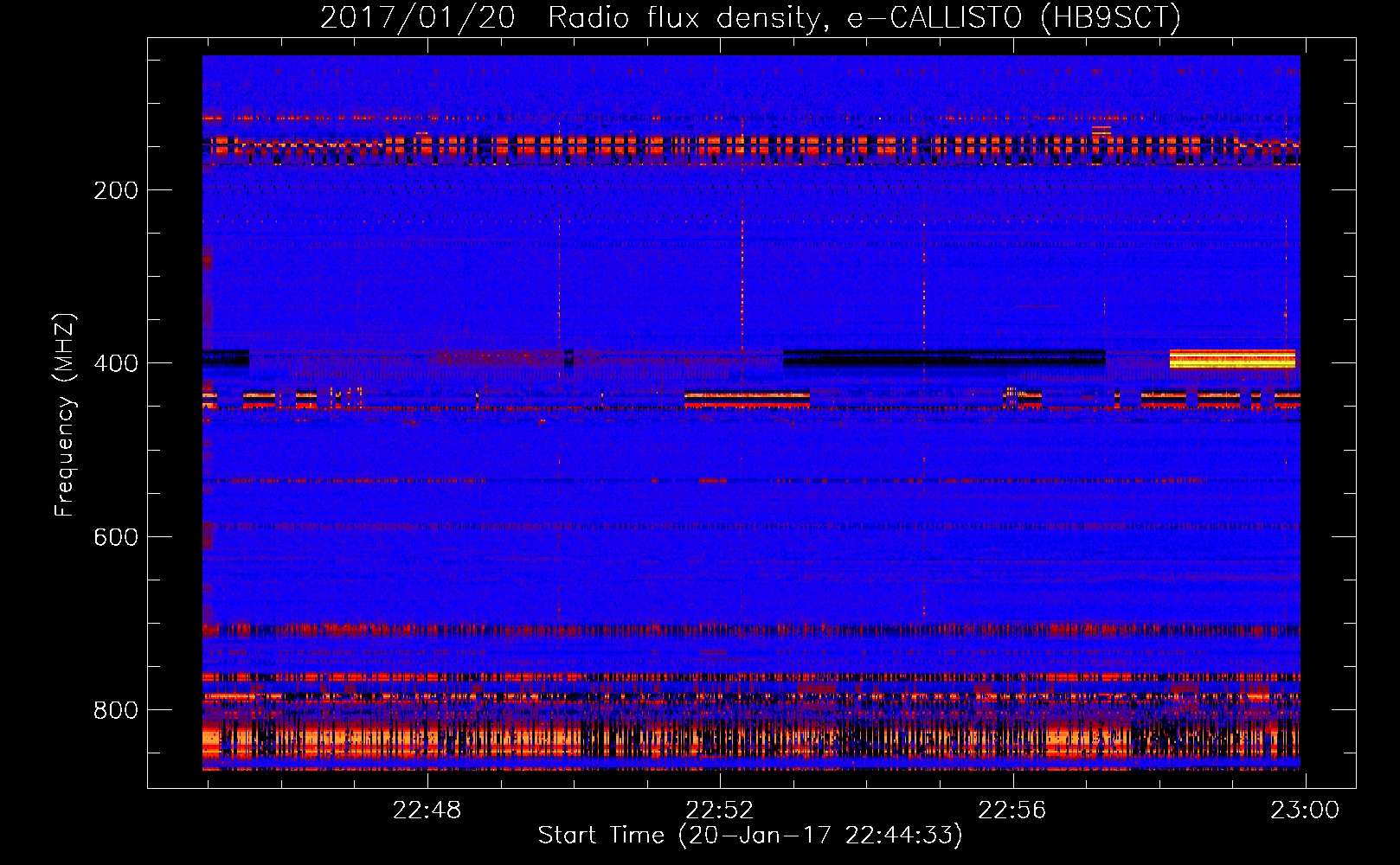The height and width of the screenshot is (865, 1400).
Task: Click the red emission band after 22:52 near 440 MHz
Action: 747,399
